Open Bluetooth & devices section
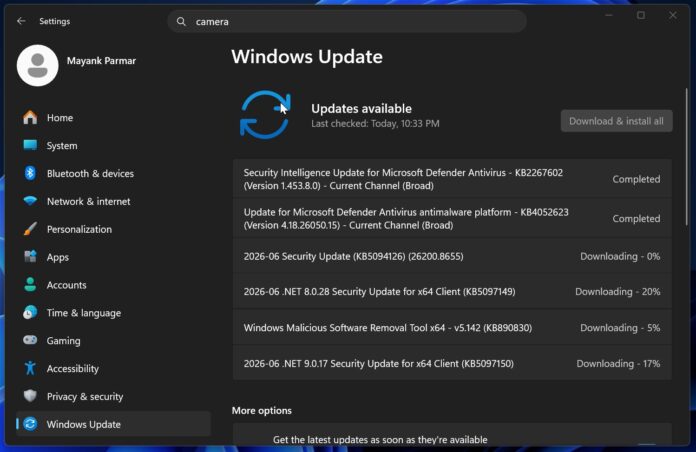The width and height of the screenshot is (696, 452). 113,174
